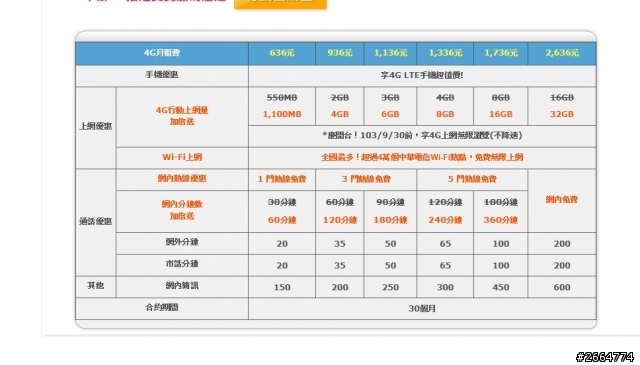Click the 網內分鐘數加倍送 row label
The width and height of the screenshot is (640, 365).
click(182, 210)
